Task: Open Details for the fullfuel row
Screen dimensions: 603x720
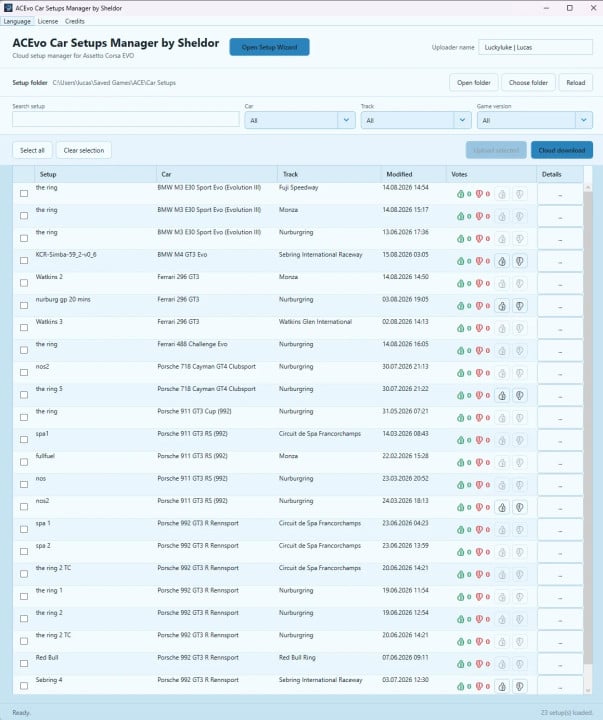Action: [560, 463]
